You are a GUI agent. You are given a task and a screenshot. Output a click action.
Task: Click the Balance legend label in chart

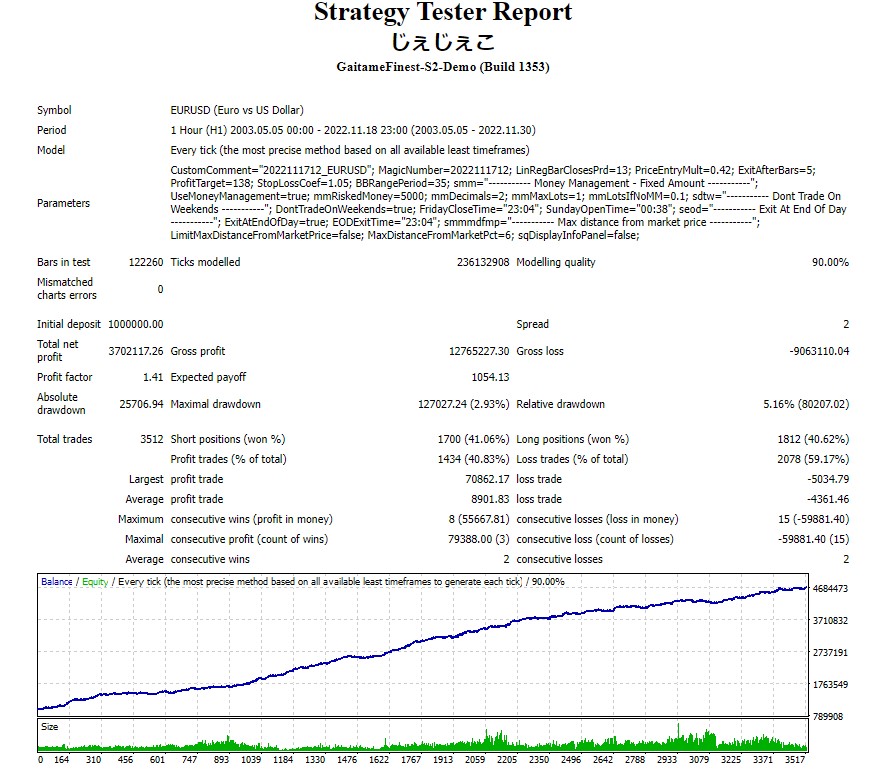coord(56,582)
